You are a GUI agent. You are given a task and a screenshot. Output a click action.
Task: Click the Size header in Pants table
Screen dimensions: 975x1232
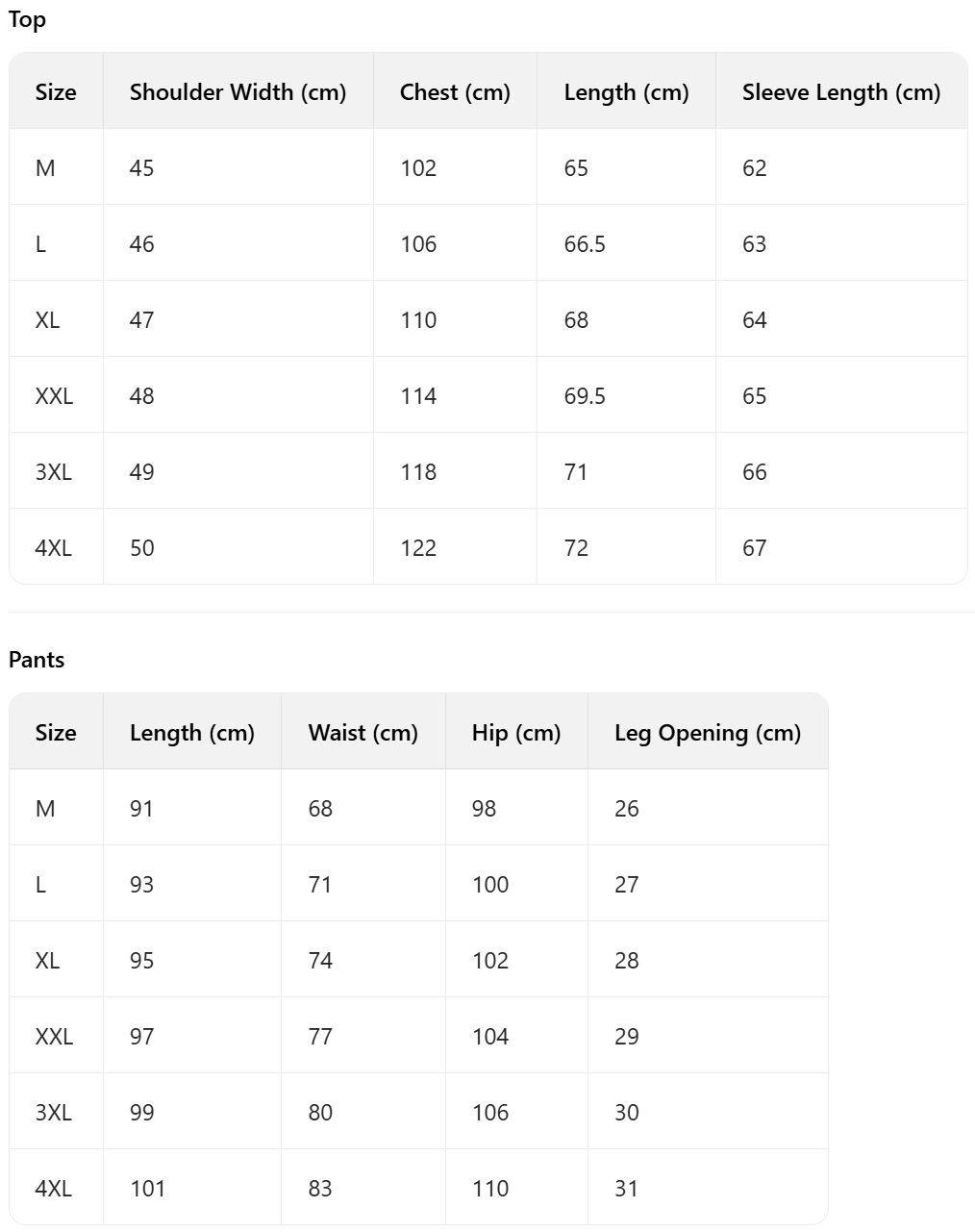(x=56, y=733)
